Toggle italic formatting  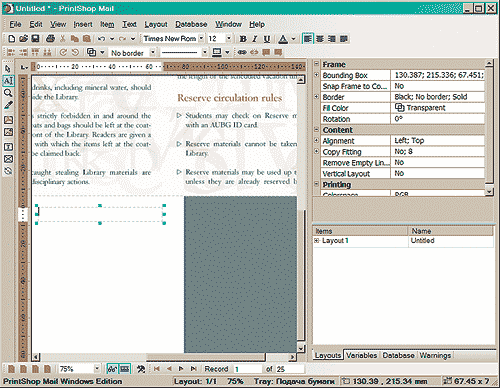point(255,39)
